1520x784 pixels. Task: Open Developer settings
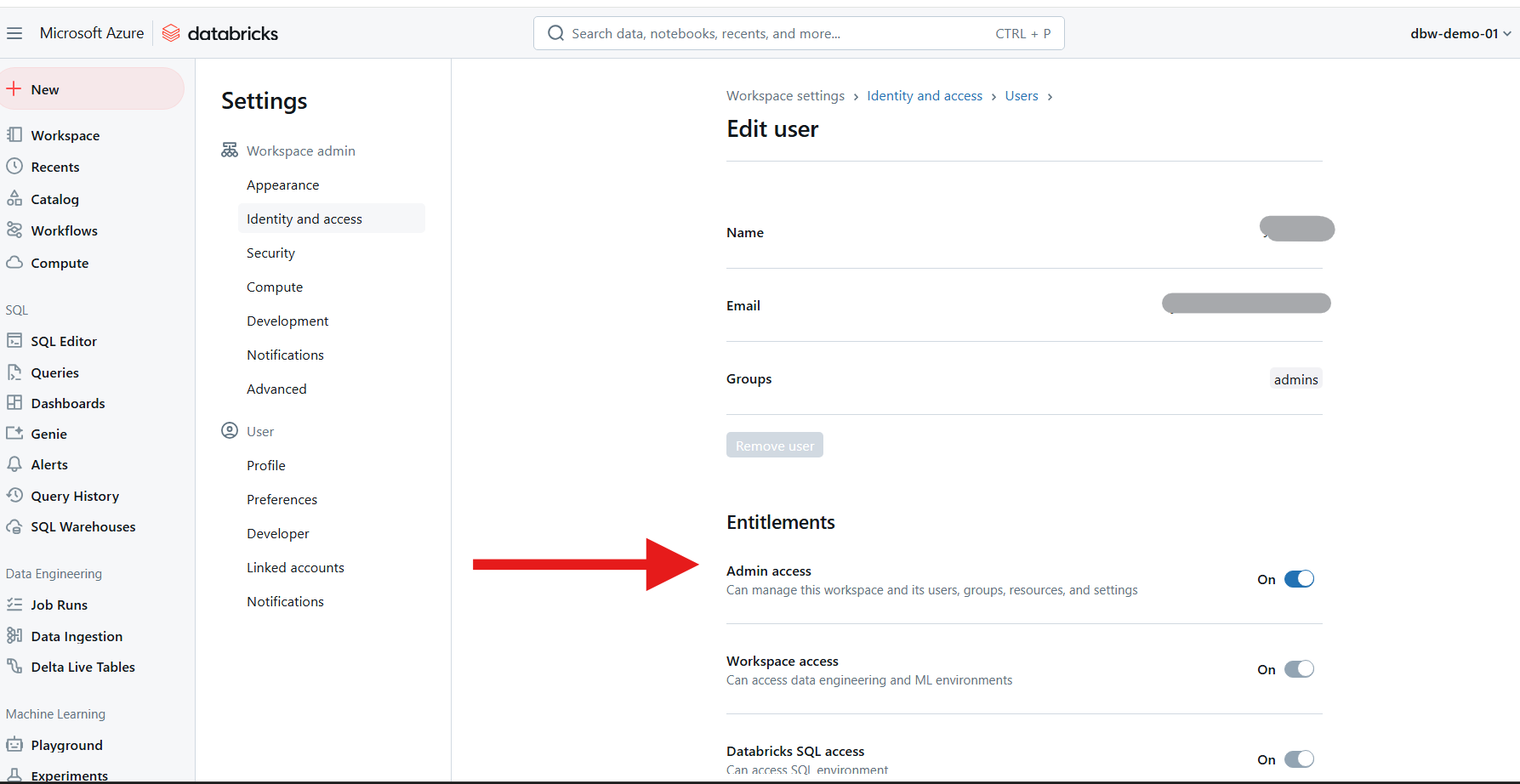click(278, 533)
